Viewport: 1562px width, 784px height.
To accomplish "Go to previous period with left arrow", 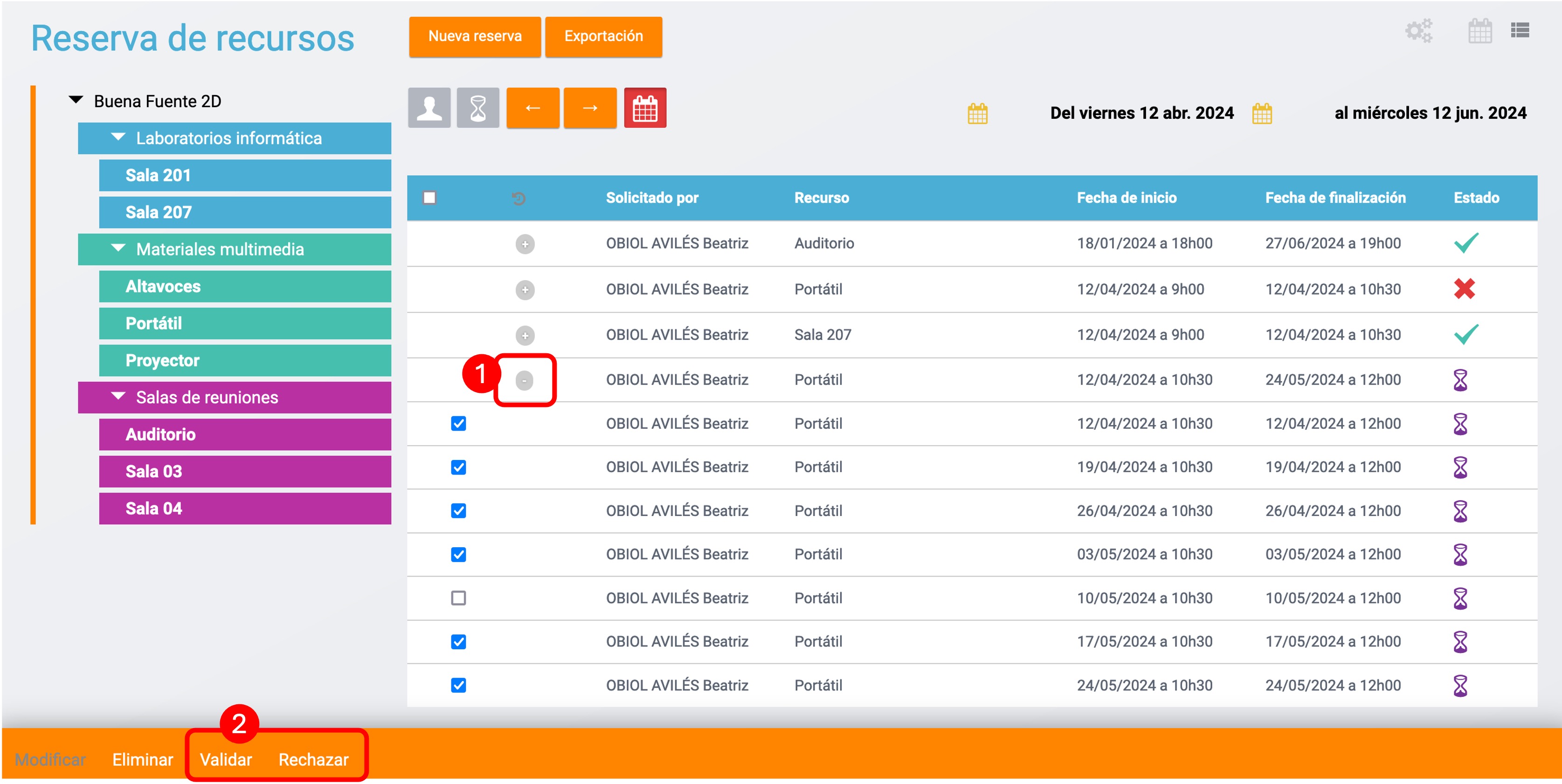I will pyautogui.click(x=532, y=108).
